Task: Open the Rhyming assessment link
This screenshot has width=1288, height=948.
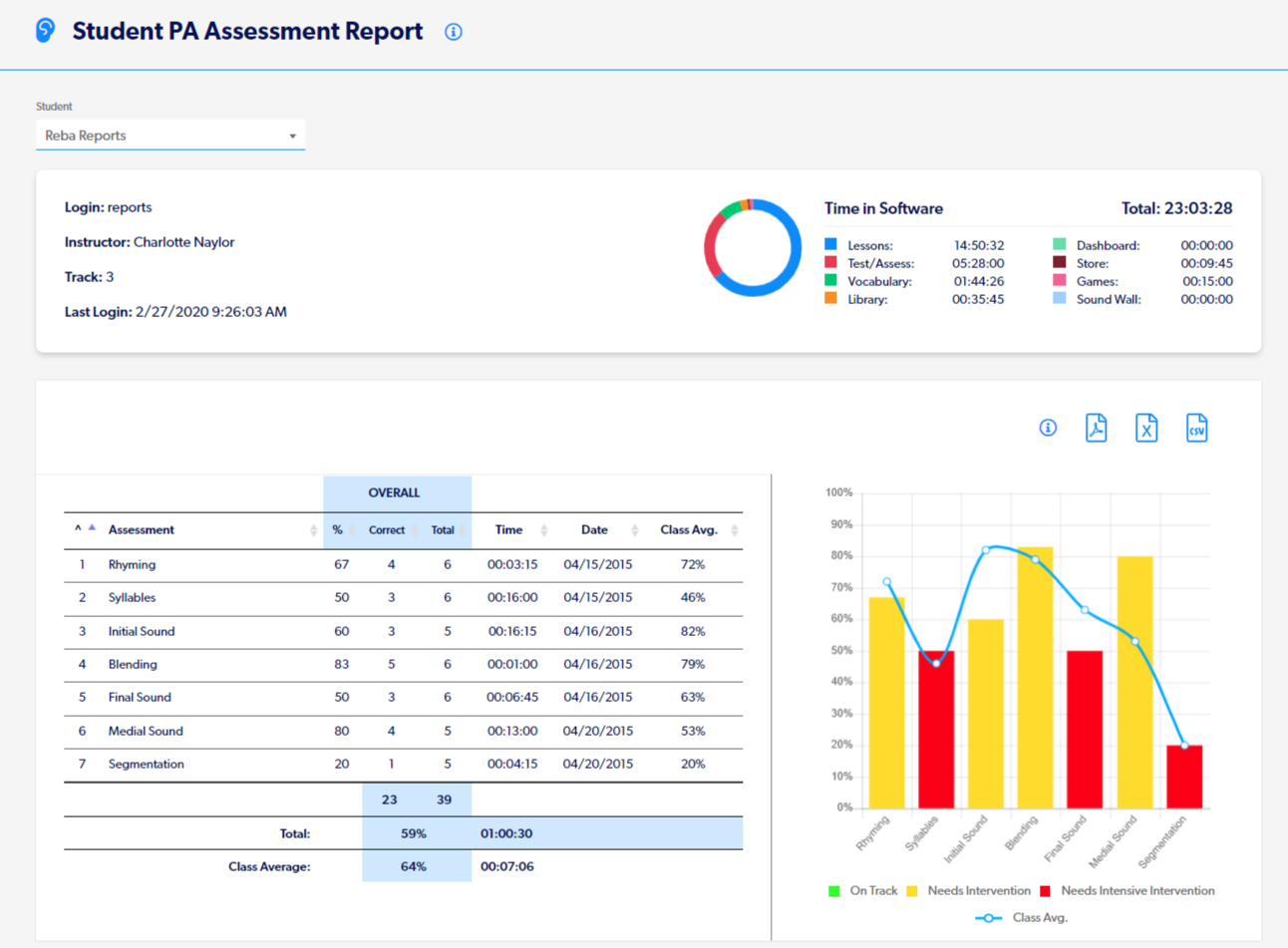Action: pos(131,564)
